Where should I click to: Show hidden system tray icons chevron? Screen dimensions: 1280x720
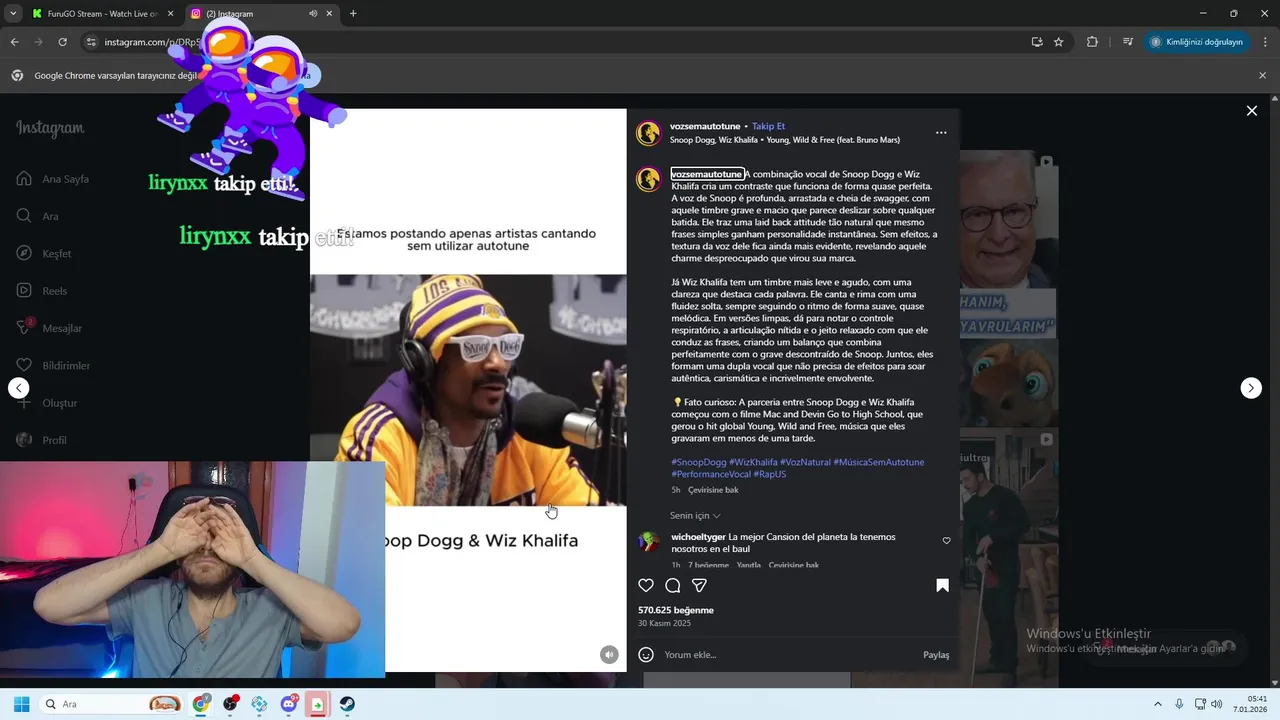click(x=1158, y=704)
